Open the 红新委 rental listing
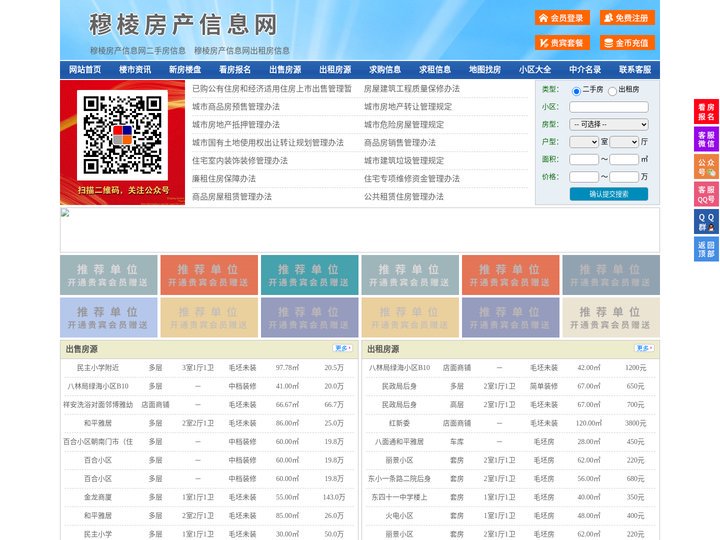 tap(399, 423)
